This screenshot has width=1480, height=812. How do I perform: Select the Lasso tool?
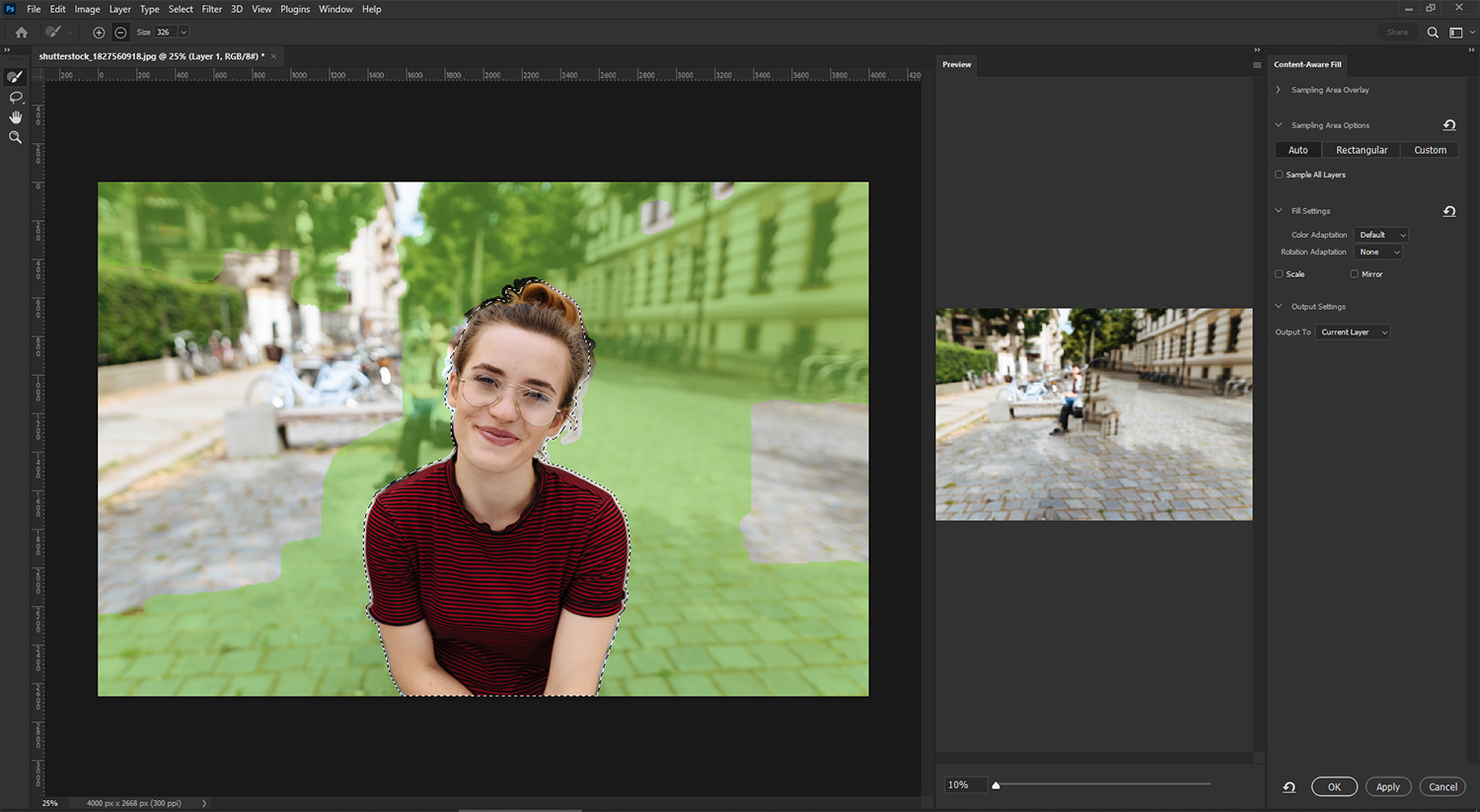(15, 97)
